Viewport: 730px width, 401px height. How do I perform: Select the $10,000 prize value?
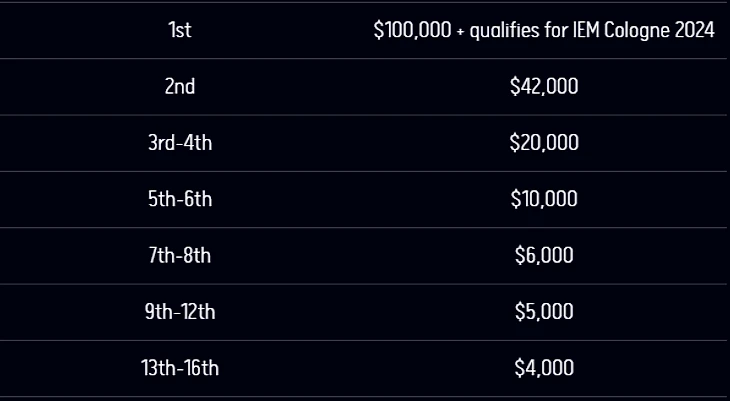click(x=544, y=199)
